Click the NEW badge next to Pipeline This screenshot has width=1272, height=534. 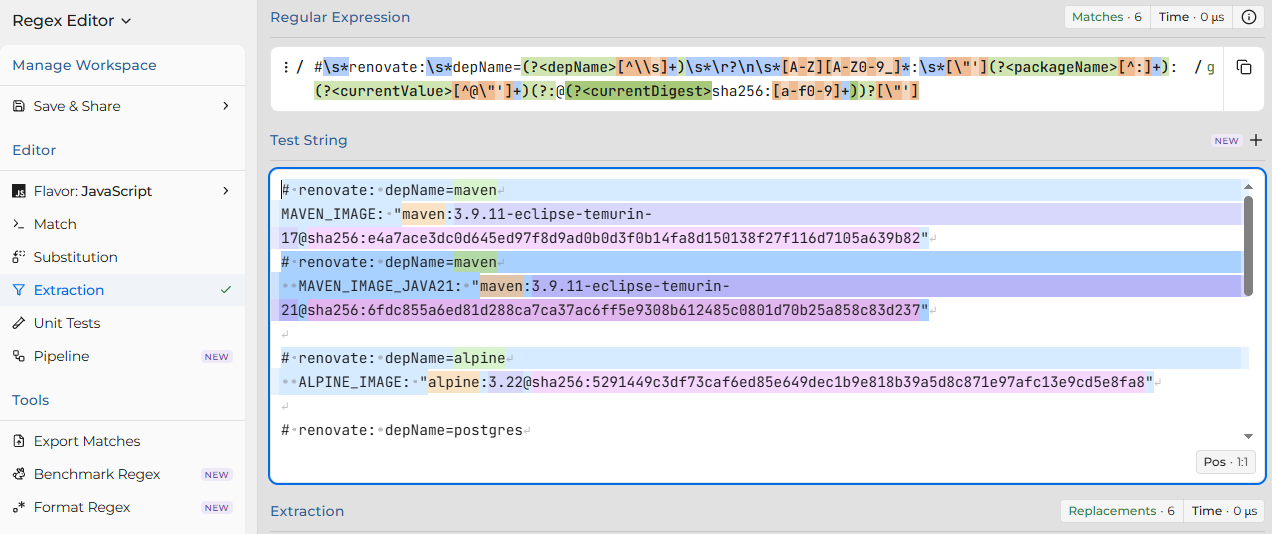217,357
